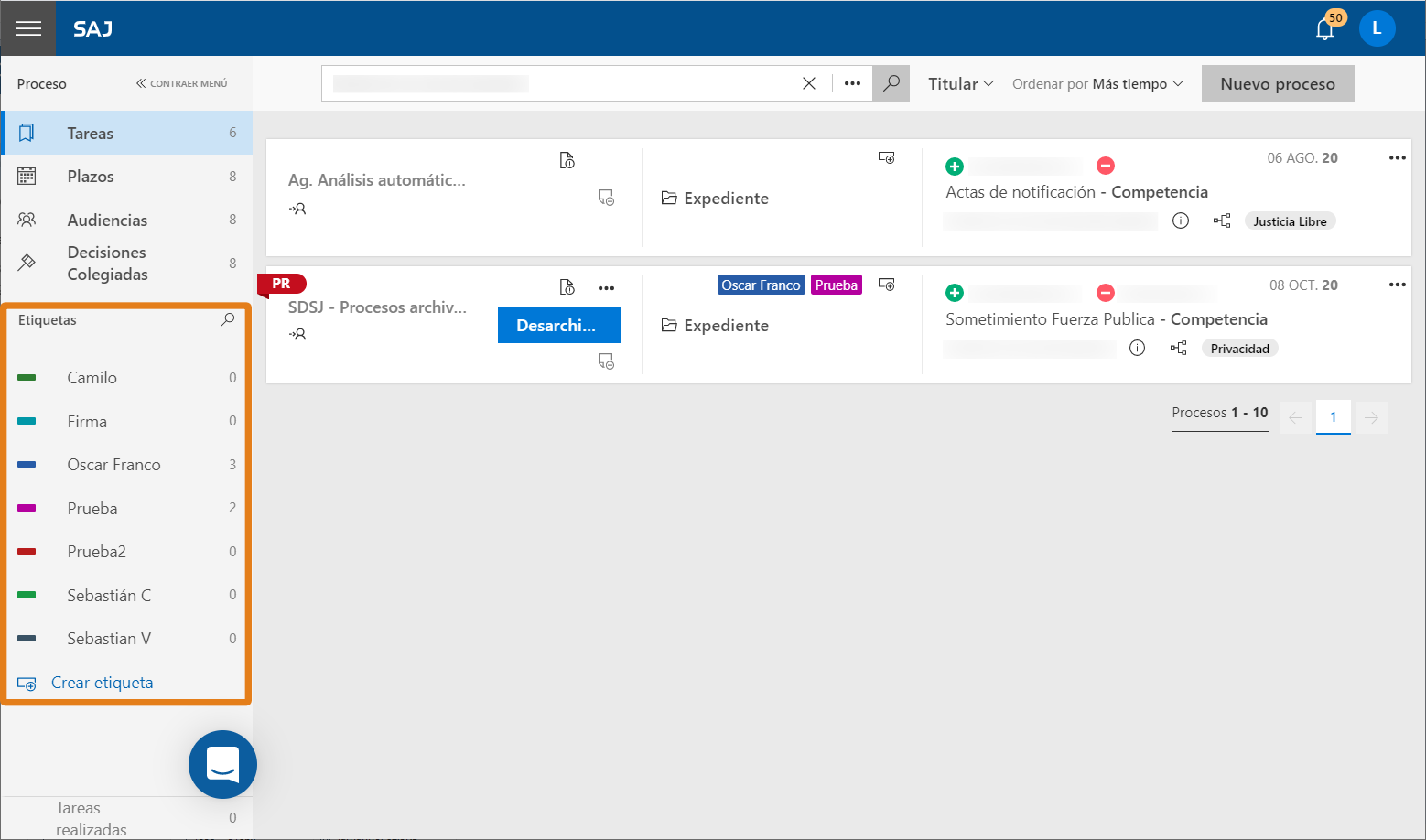Click Desarchi... button
1426x840 pixels.
[x=559, y=325]
